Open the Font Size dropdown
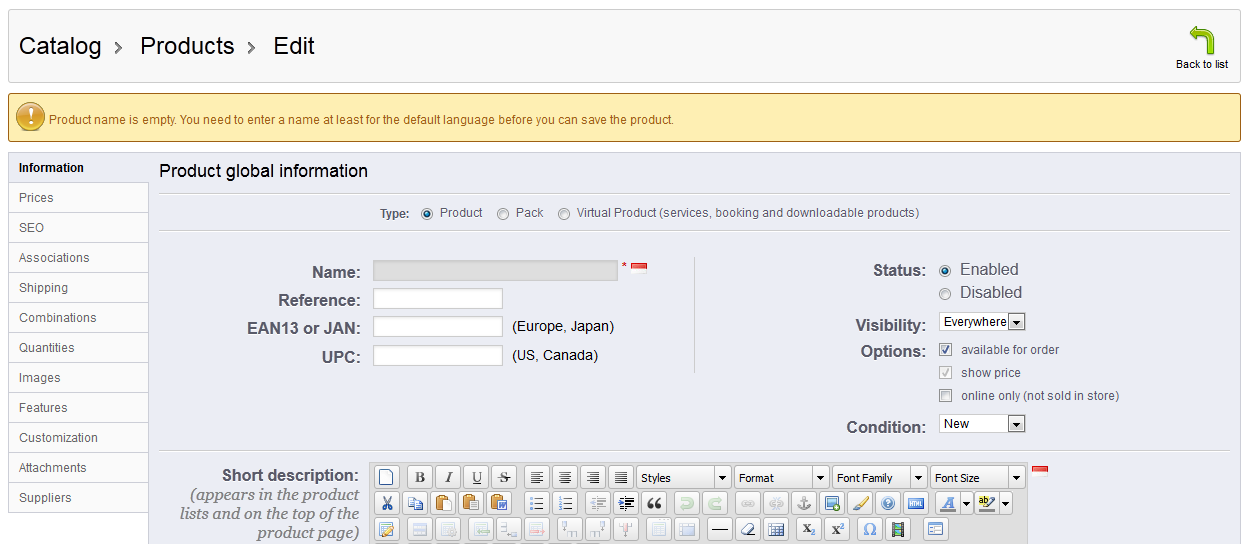1242x544 pixels. (978, 478)
